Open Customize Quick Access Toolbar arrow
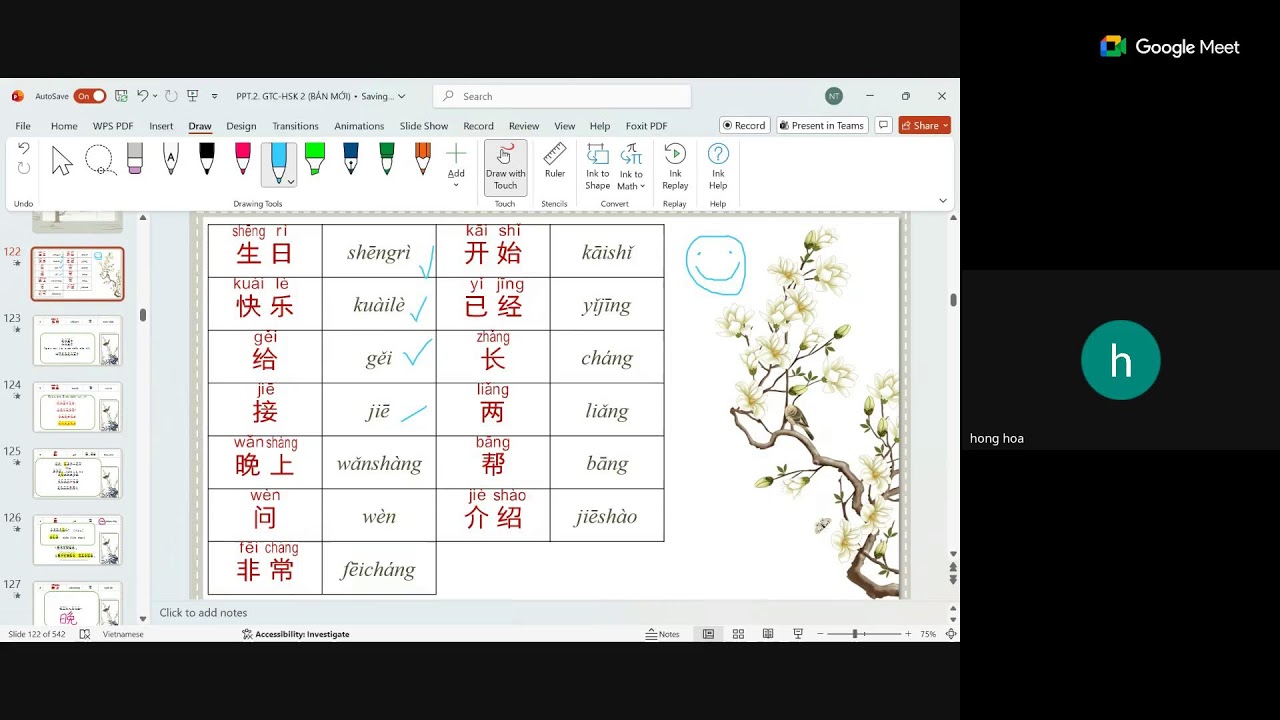 pyautogui.click(x=214, y=96)
